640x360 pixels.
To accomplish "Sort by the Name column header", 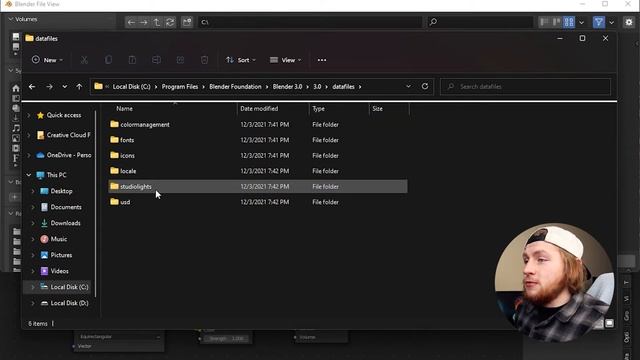I will 124,109.
